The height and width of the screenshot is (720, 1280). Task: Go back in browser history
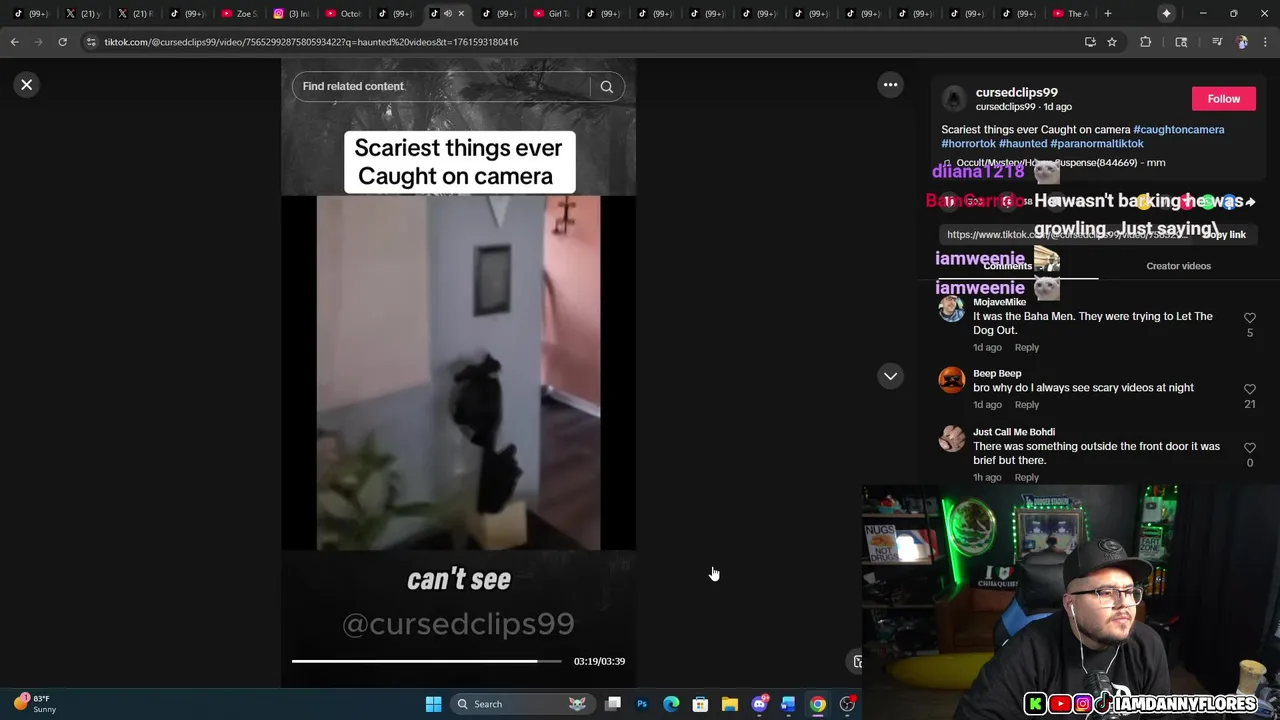[x=14, y=42]
